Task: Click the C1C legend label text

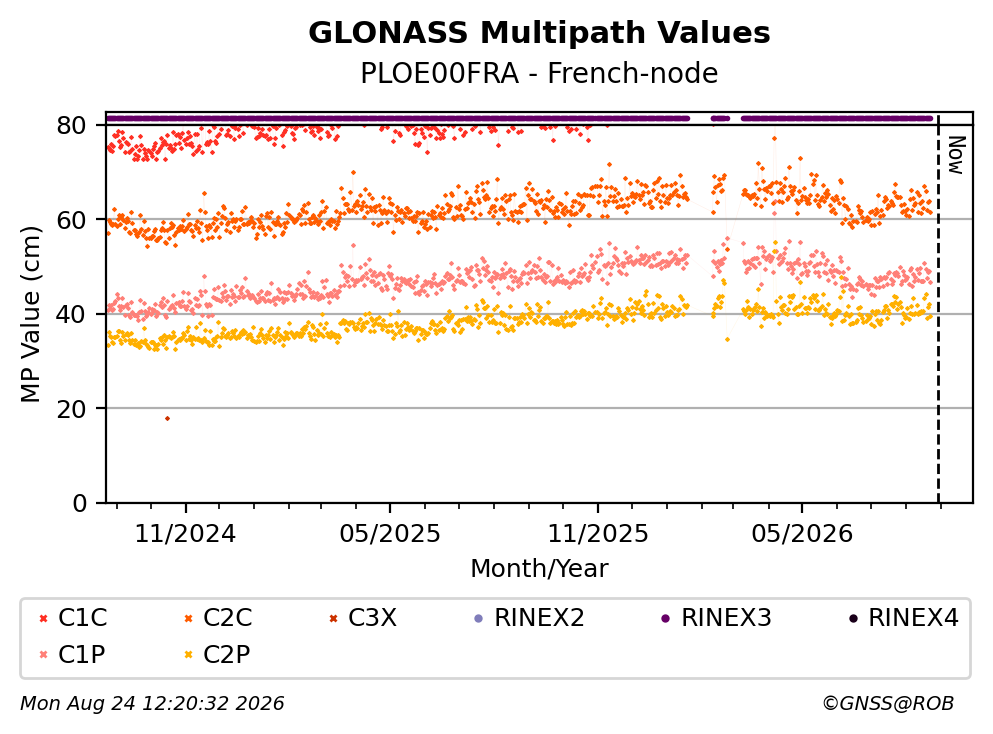Action: (x=82, y=618)
